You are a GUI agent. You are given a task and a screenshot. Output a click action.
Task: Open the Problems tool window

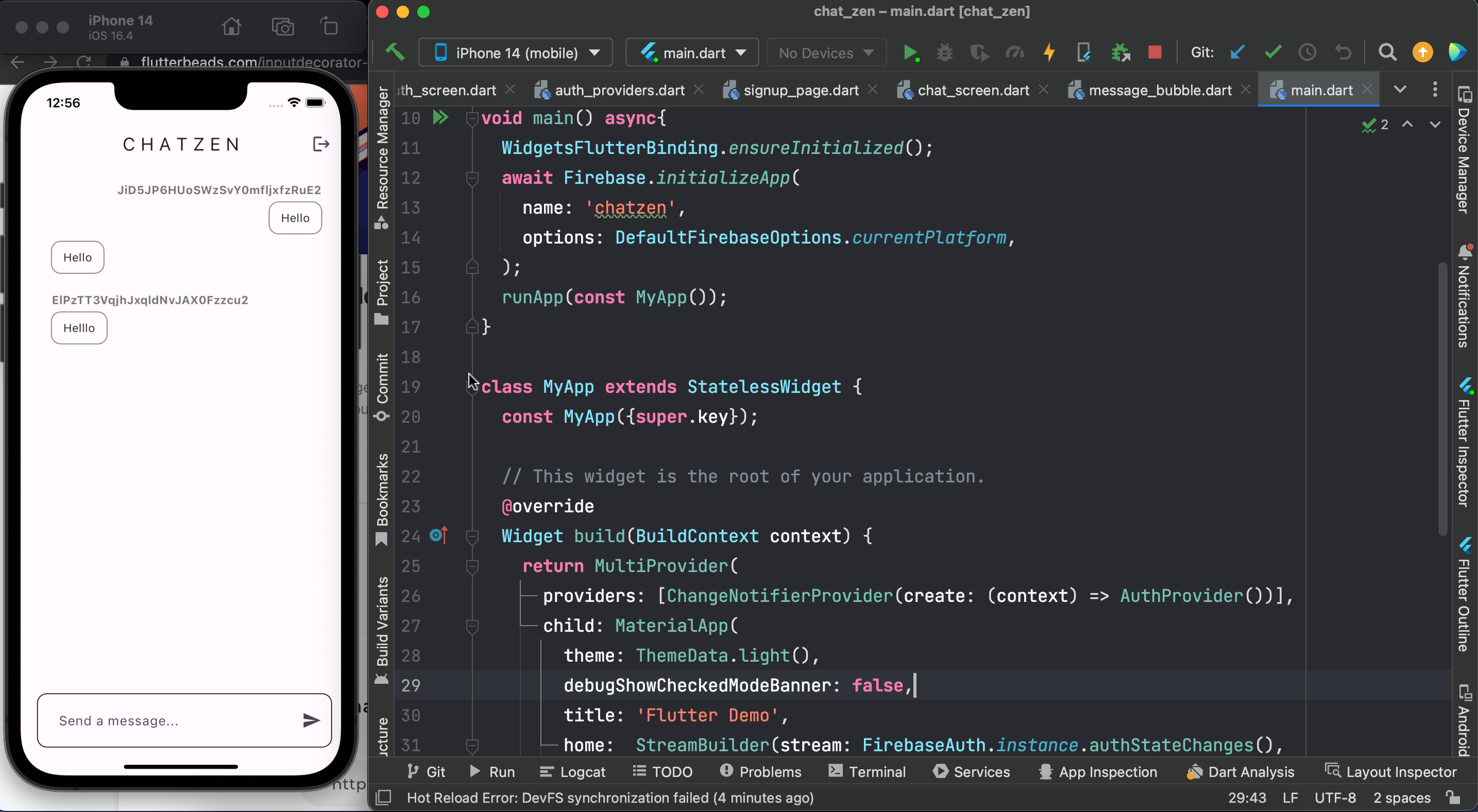[761, 771]
